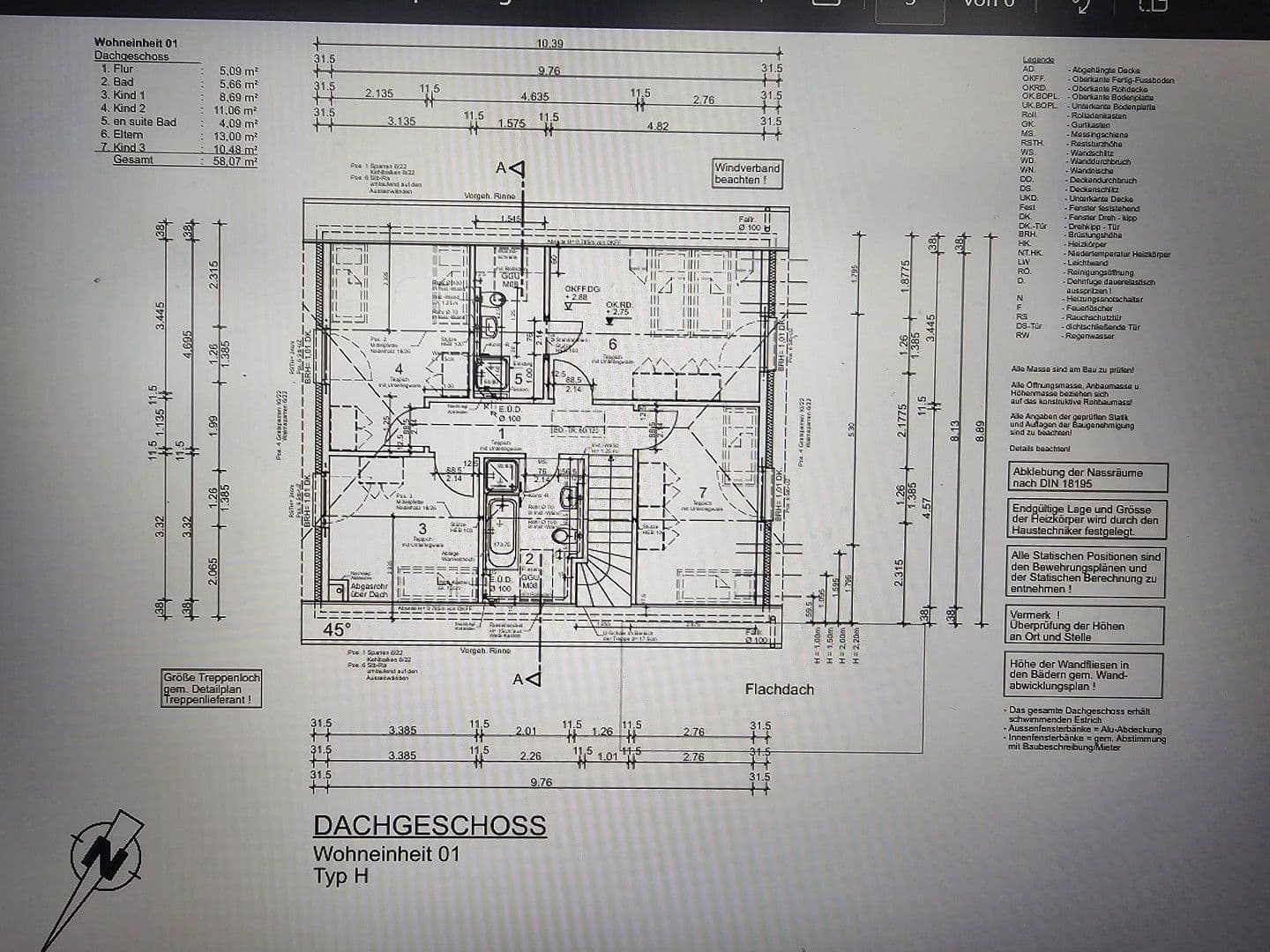Click the 'Abklebung der Nassräume nach DIN 18195' note

(1088, 477)
